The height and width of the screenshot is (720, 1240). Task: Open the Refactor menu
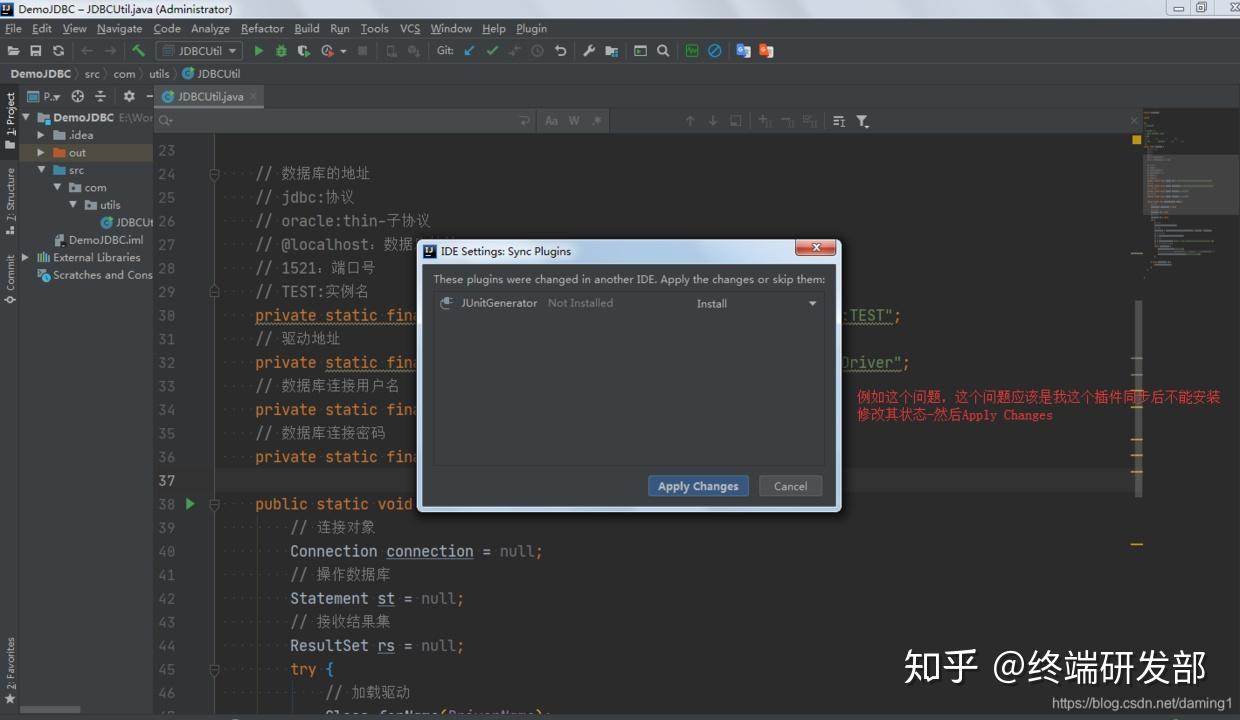pos(262,29)
